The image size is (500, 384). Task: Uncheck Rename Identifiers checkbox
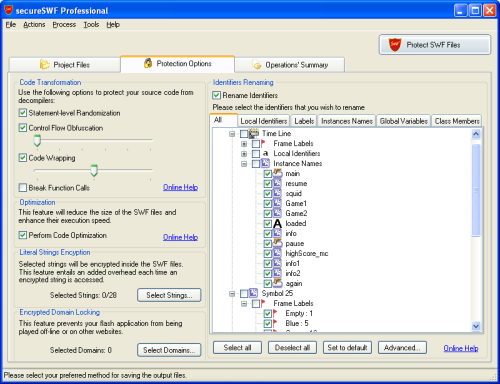point(216,95)
